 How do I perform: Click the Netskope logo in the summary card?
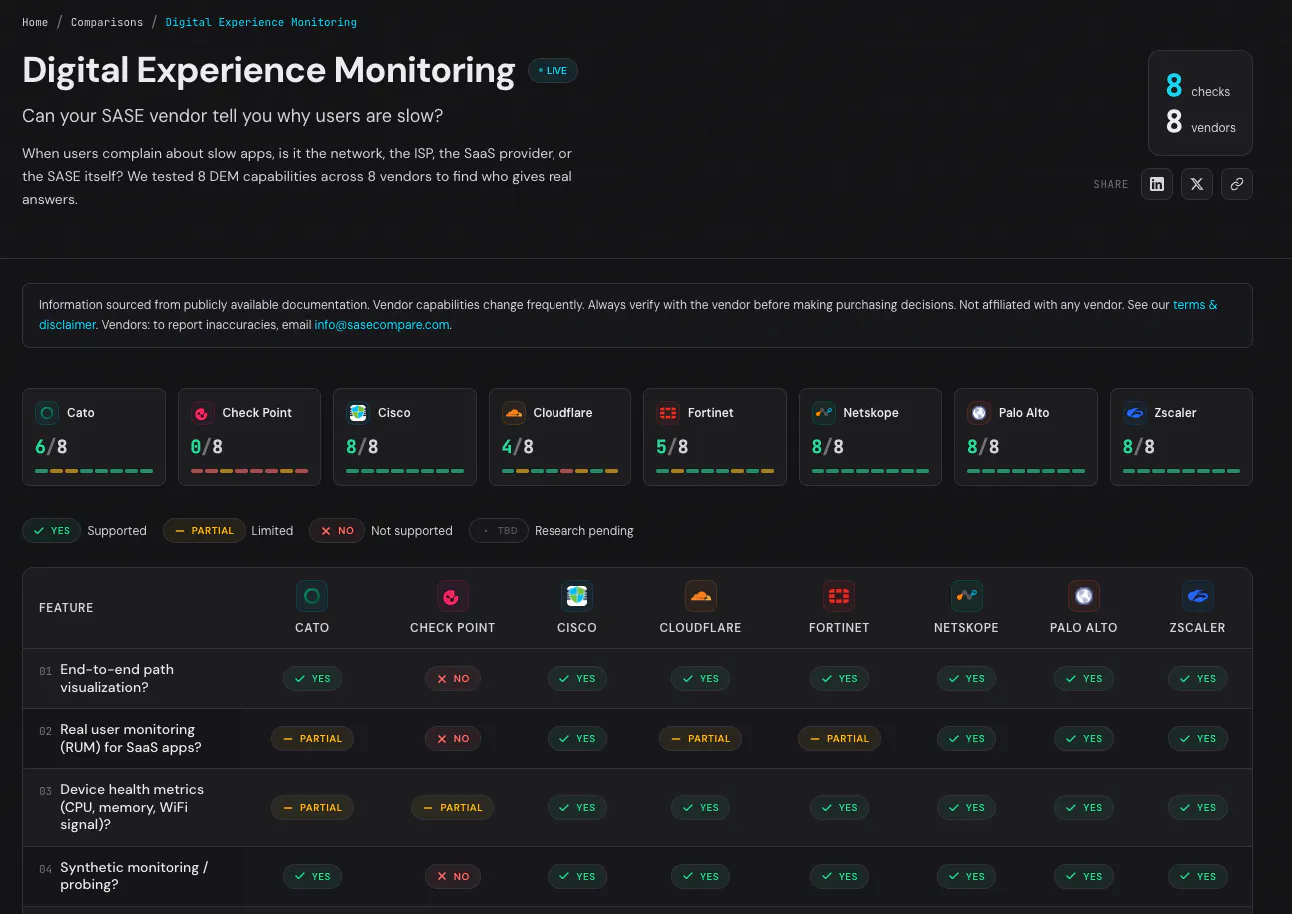click(x=824, y=413)
